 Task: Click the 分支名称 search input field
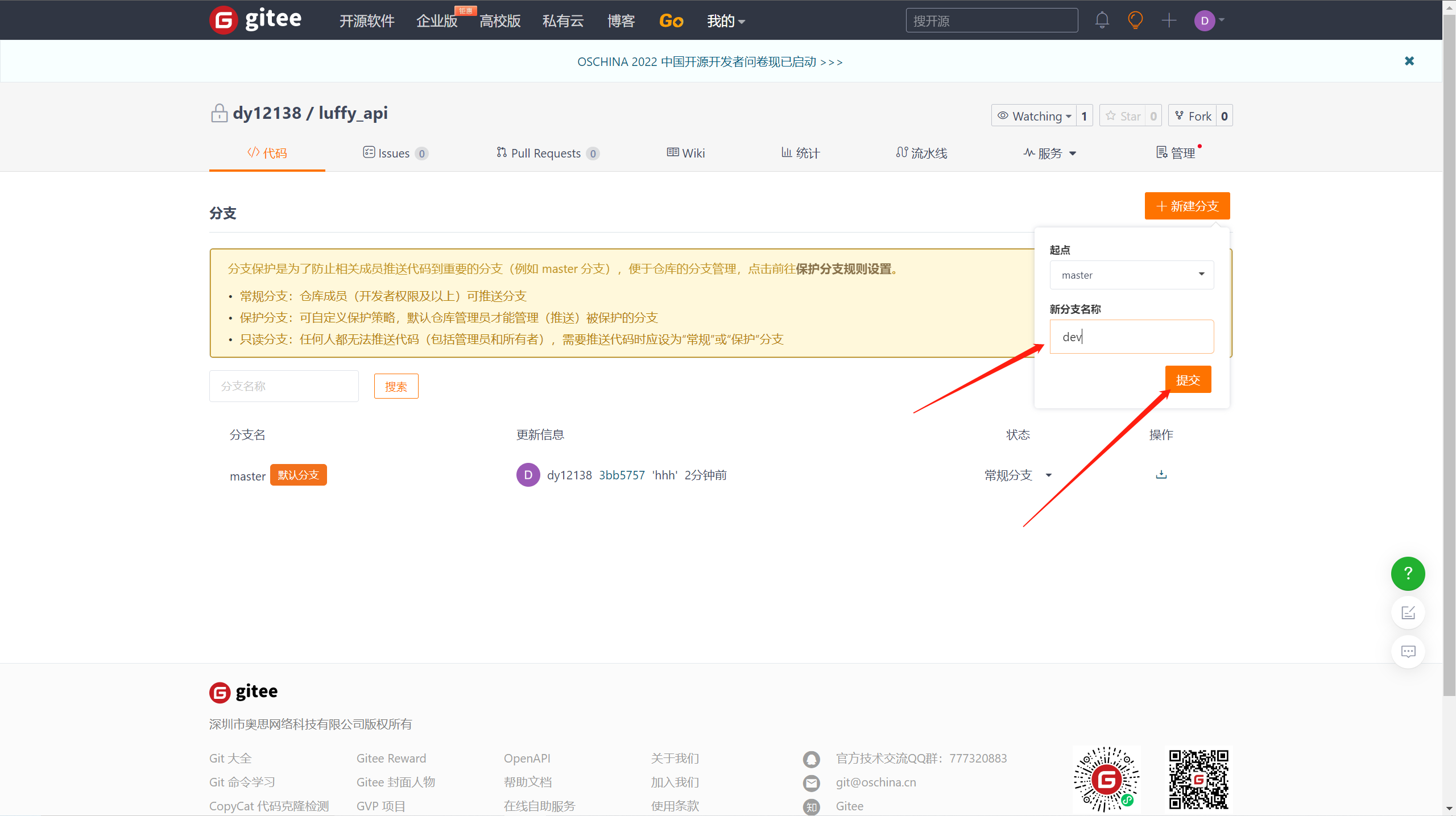tap(284, 386)
